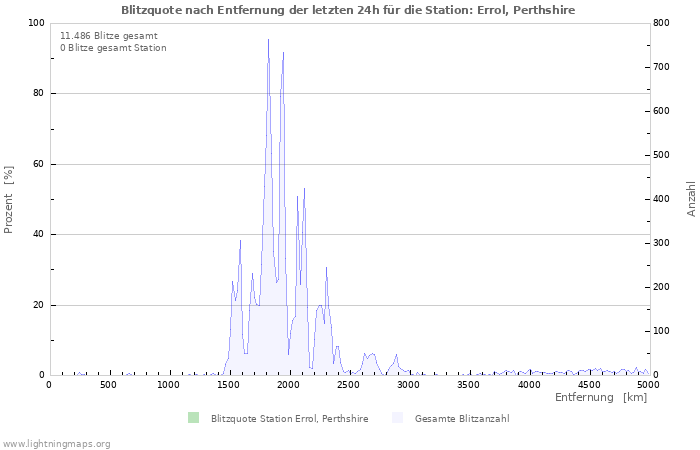Click the lavender Gesamte Blitzanzahl legend swatch
Viewport: 700px width, 450px height.
coord(397,418)
